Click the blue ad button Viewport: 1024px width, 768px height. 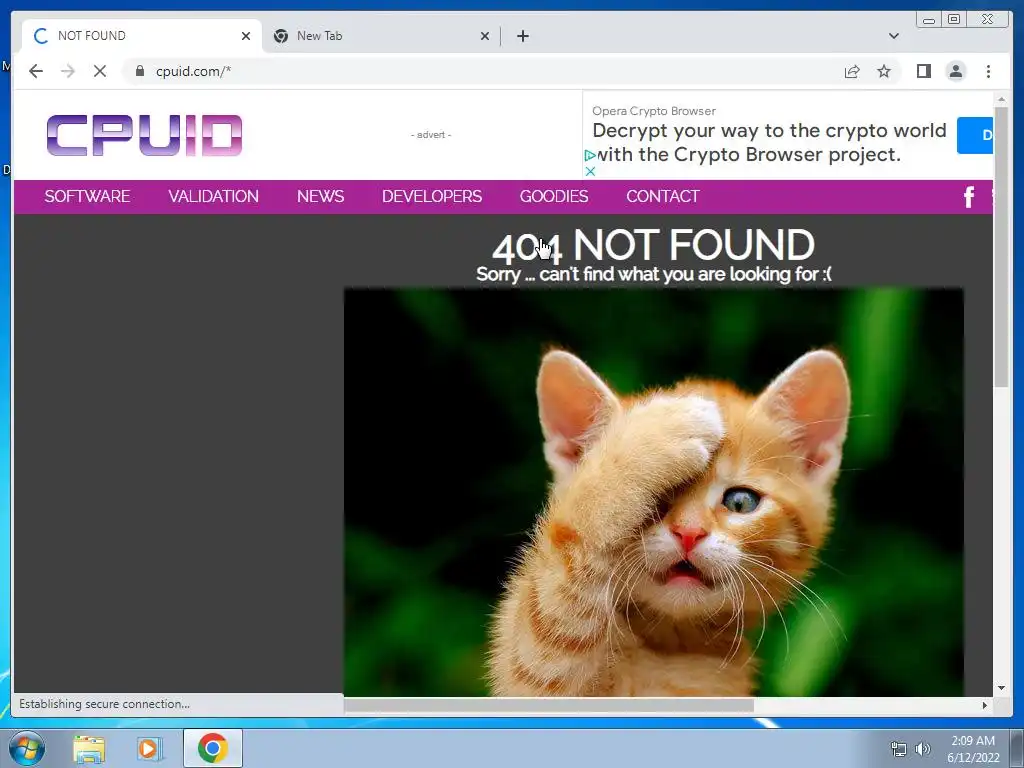click(974, 135)
